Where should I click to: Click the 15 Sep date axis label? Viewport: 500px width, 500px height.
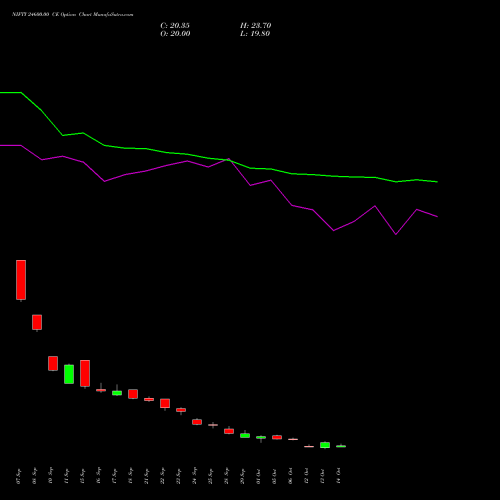tap(83, 476)
